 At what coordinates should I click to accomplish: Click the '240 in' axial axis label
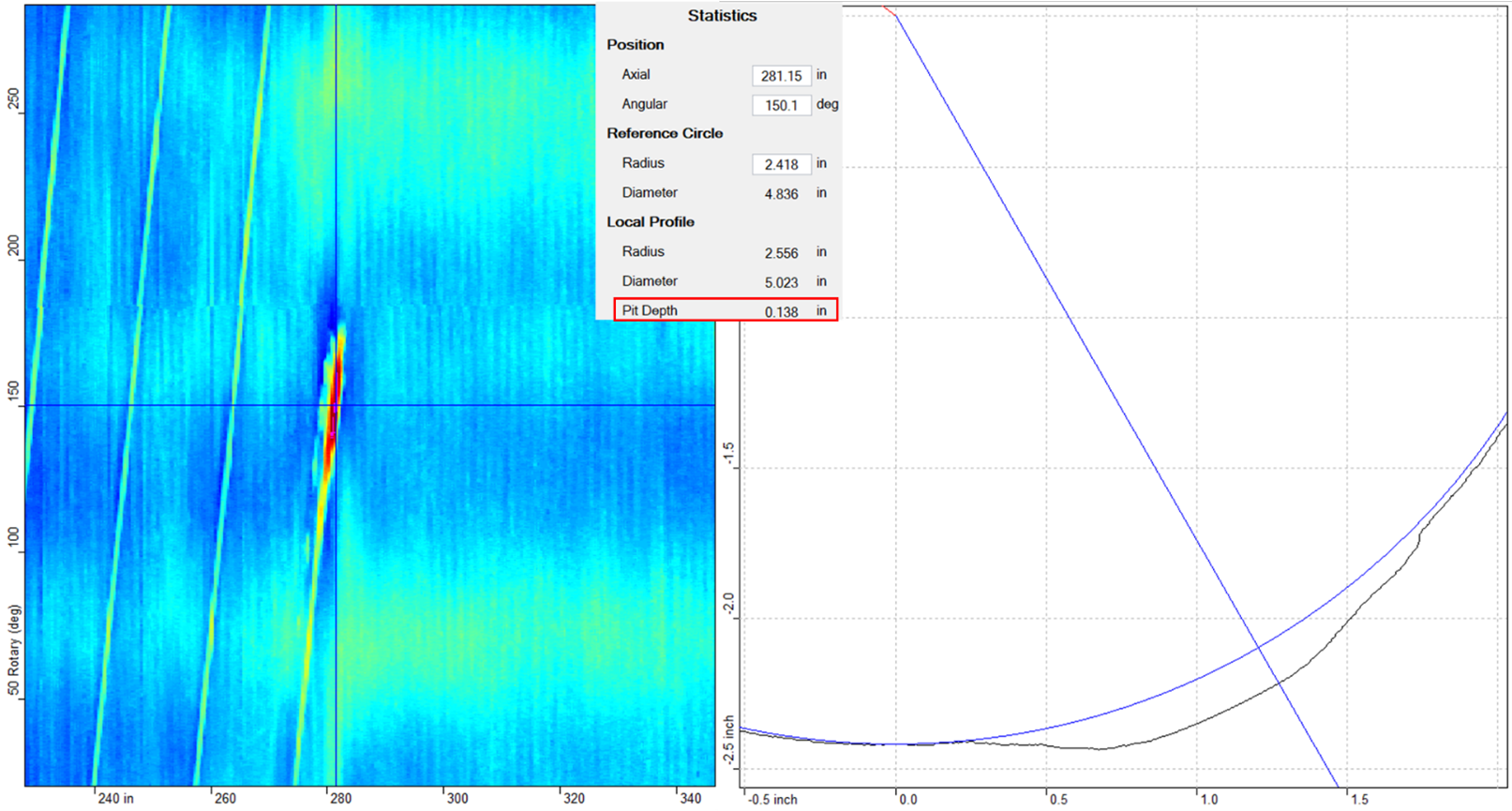pyautogui.click(x=116, y=799)
